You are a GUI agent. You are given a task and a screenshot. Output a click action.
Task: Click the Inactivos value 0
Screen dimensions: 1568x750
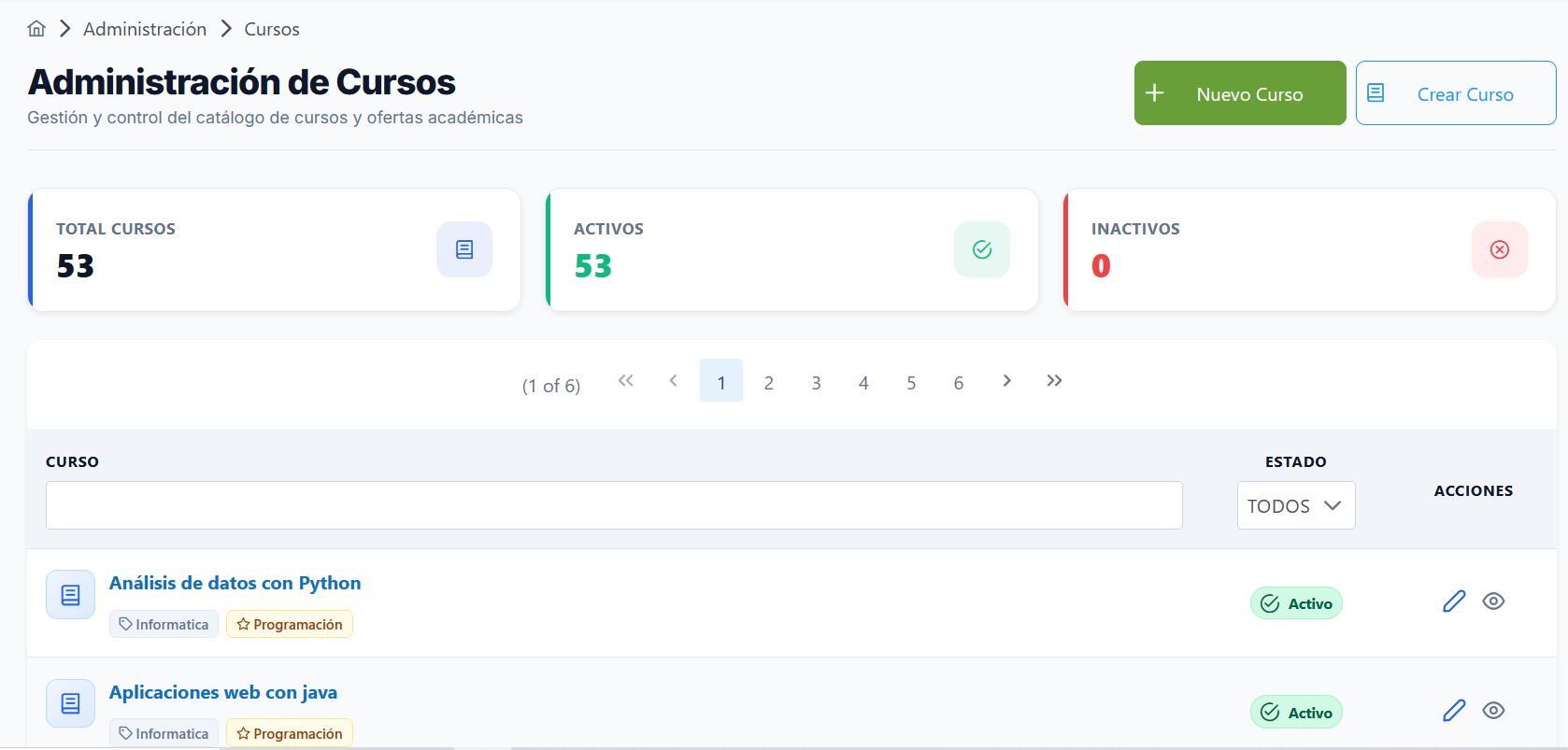tap(1101, 266)
